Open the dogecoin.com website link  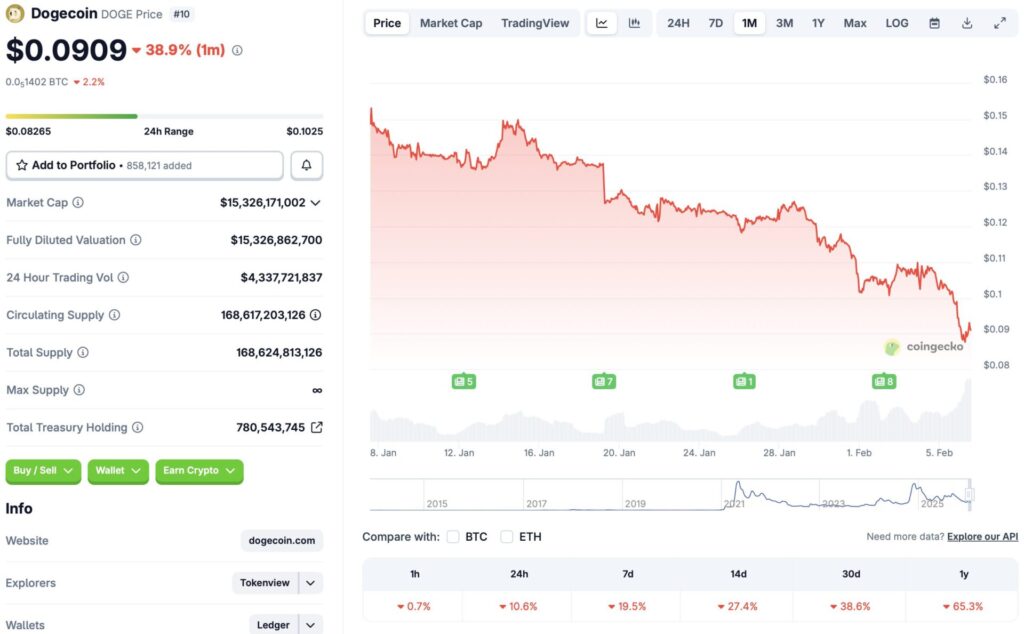point(281,540)
